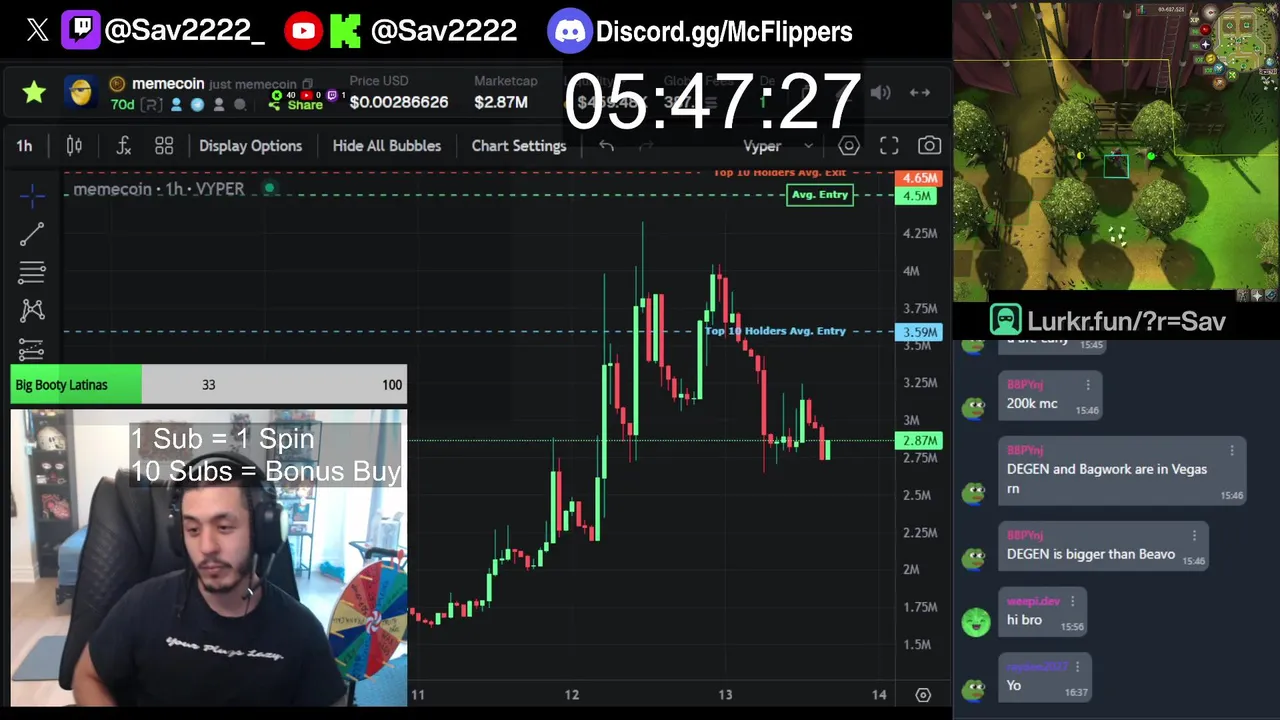Click the 3.59M price axis tag

click(919, 332)
